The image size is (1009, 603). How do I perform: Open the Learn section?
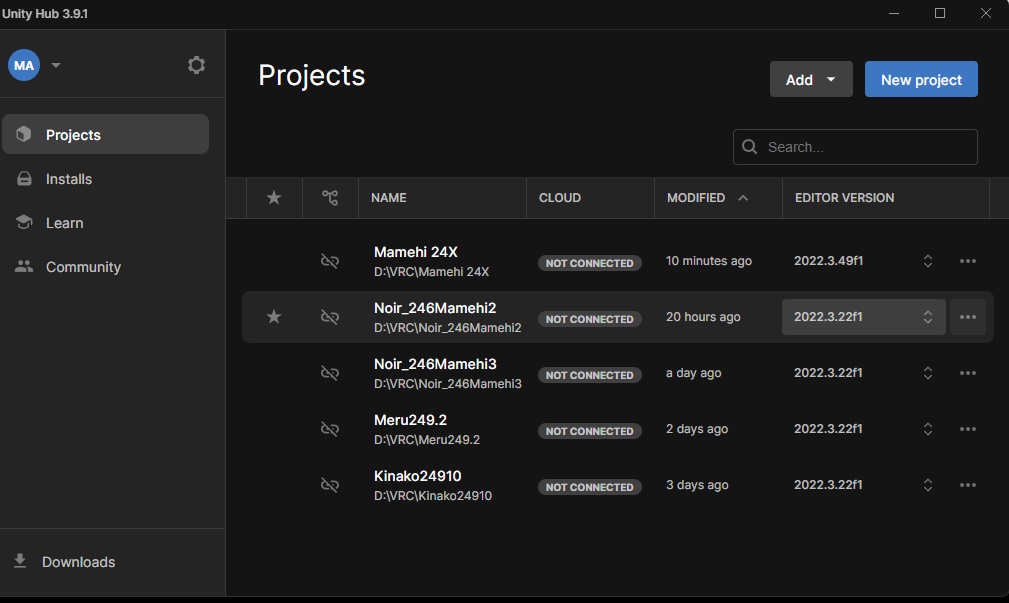[64, 223]
